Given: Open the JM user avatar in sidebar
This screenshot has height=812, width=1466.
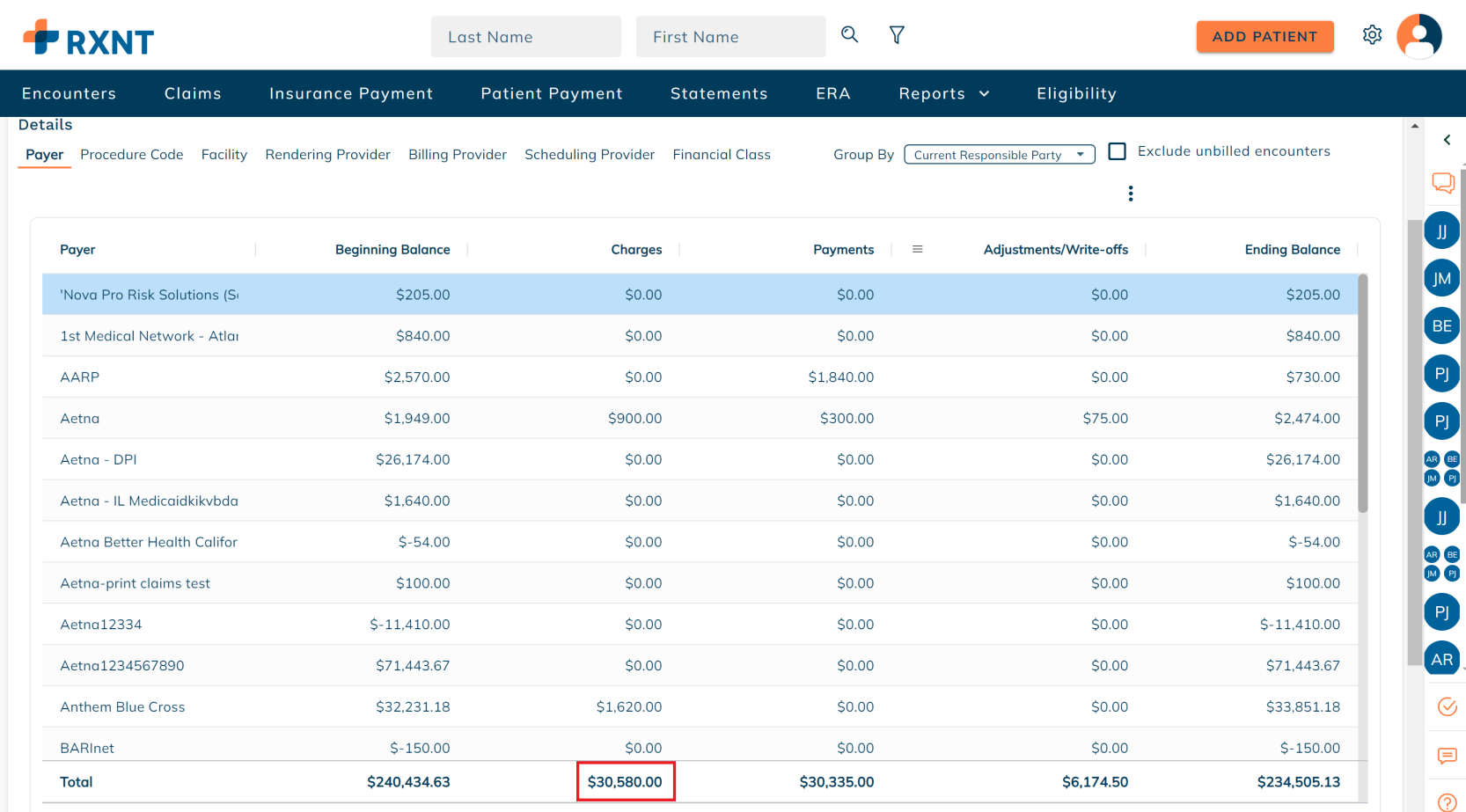Looking at the screenshot, I should (1441, 279).
